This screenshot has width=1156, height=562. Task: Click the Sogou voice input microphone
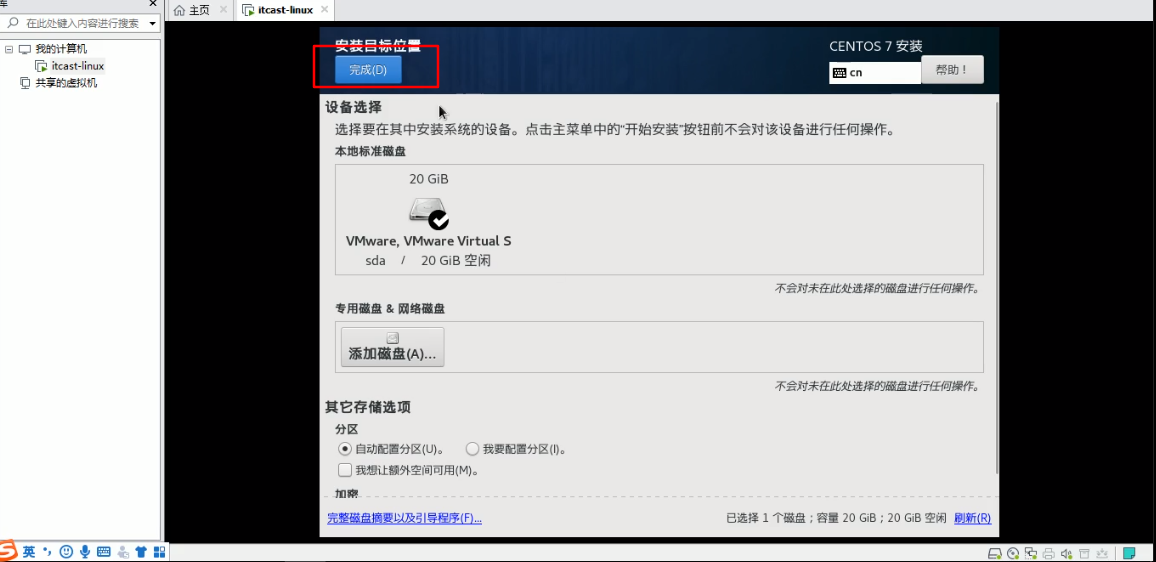pyautogui.click(x=85, y=552)
